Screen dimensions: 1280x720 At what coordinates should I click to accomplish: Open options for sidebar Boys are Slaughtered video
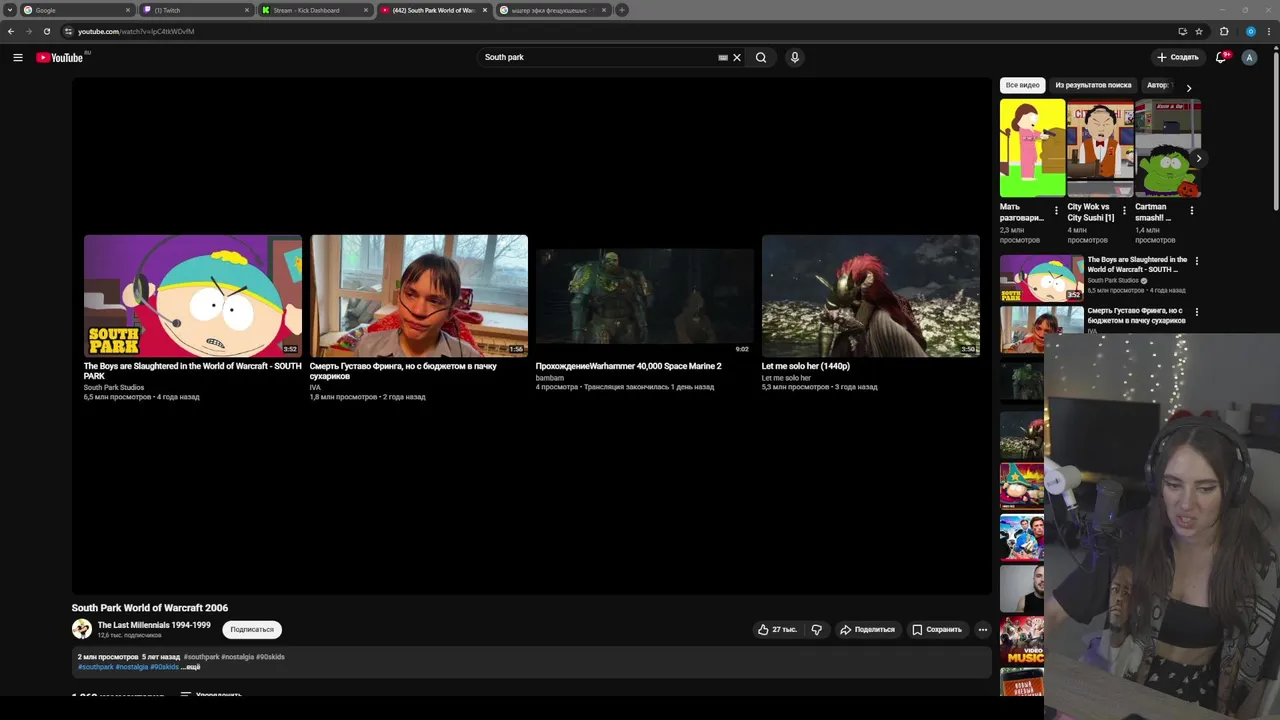1196,261
